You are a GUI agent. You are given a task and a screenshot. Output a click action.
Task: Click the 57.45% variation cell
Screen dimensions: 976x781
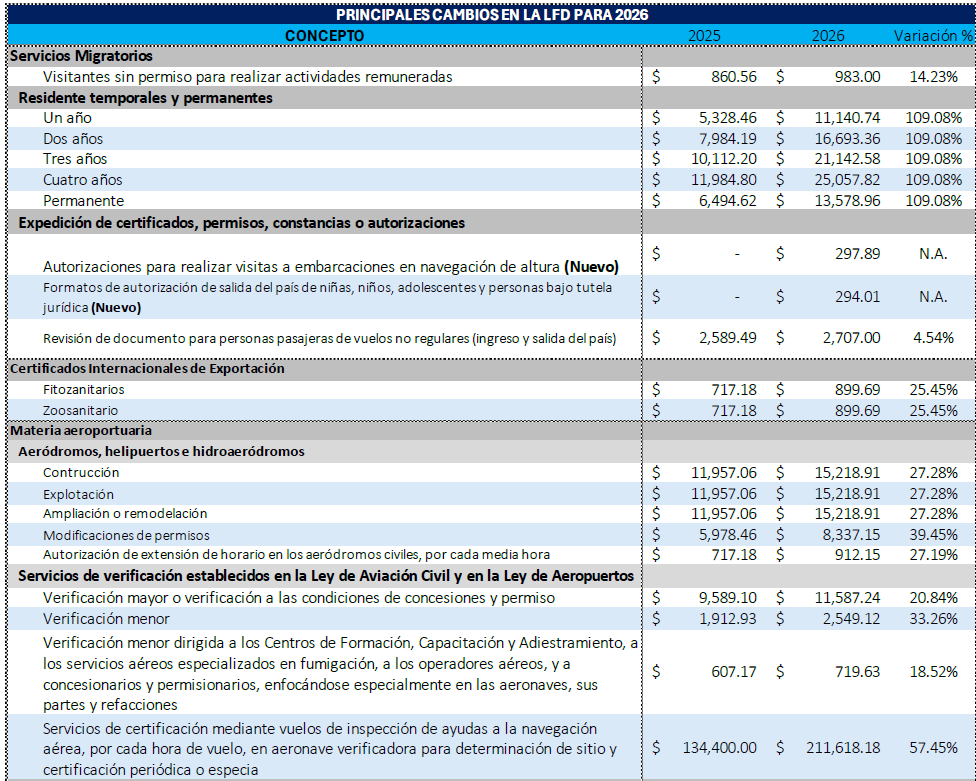[x=933, y=748]
